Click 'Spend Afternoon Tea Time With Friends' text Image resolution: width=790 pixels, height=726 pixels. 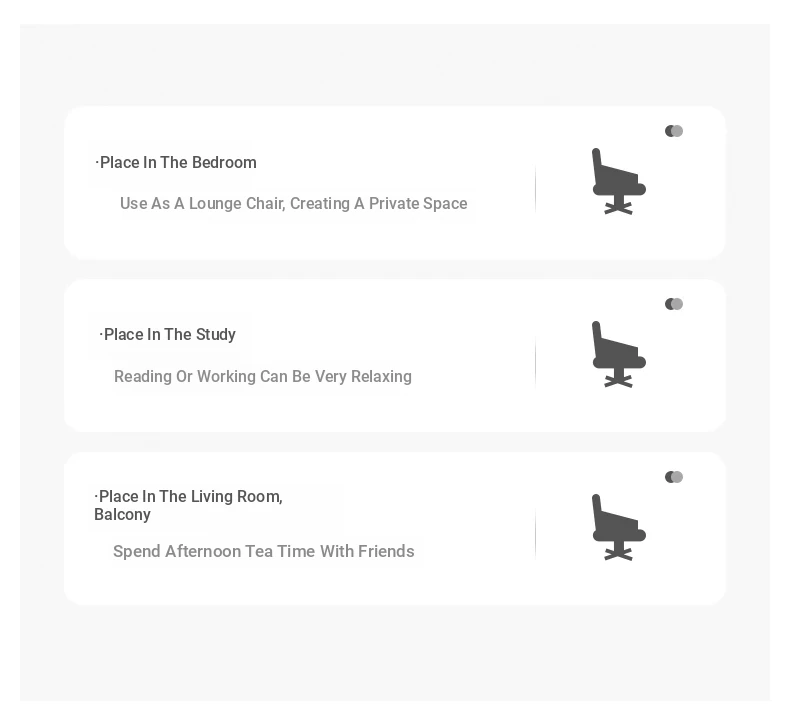(264, 551)
